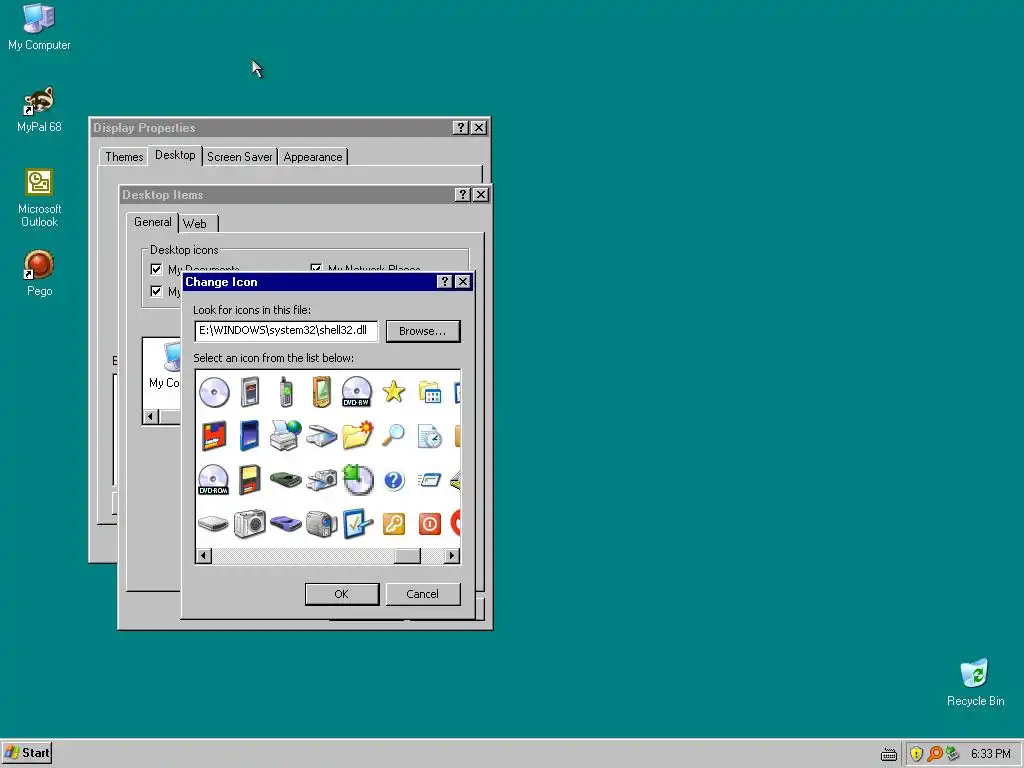
Task: Click the yellow shield tray icon
Action: click(916, 754)
